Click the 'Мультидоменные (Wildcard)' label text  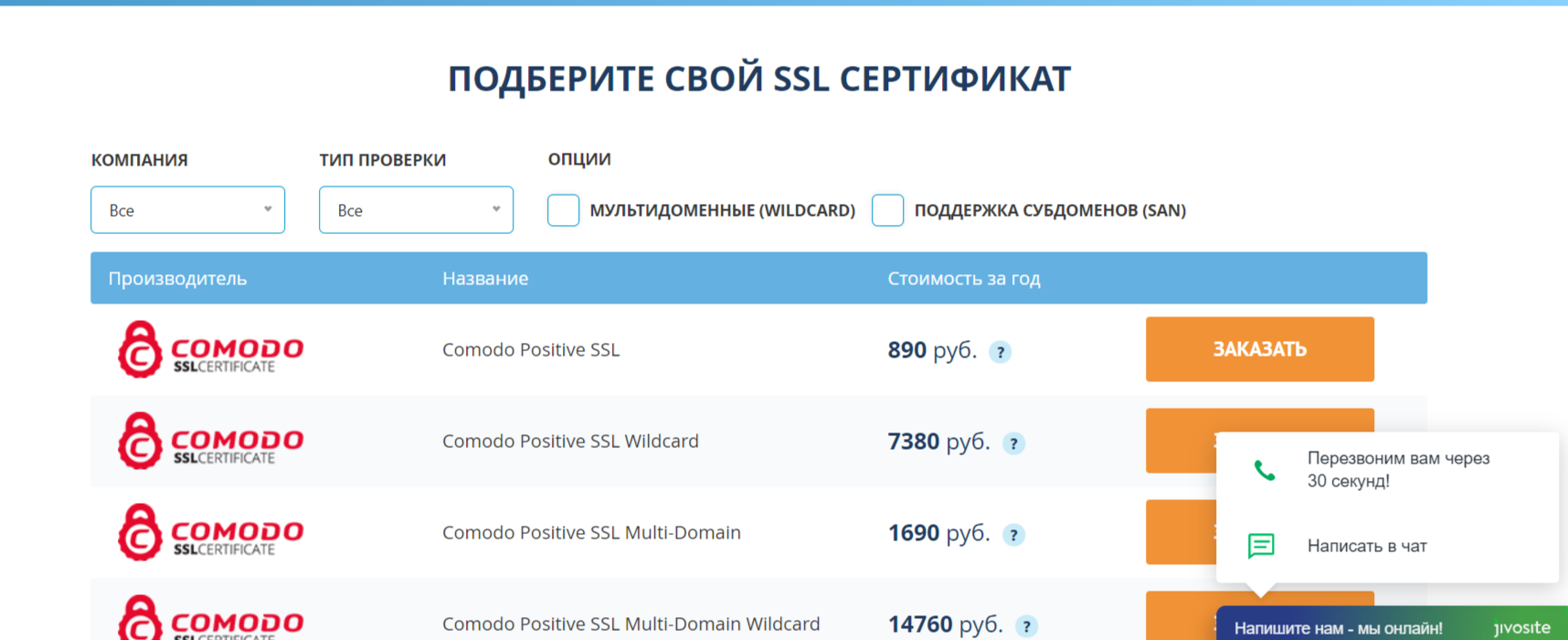[x=722, y=210]
